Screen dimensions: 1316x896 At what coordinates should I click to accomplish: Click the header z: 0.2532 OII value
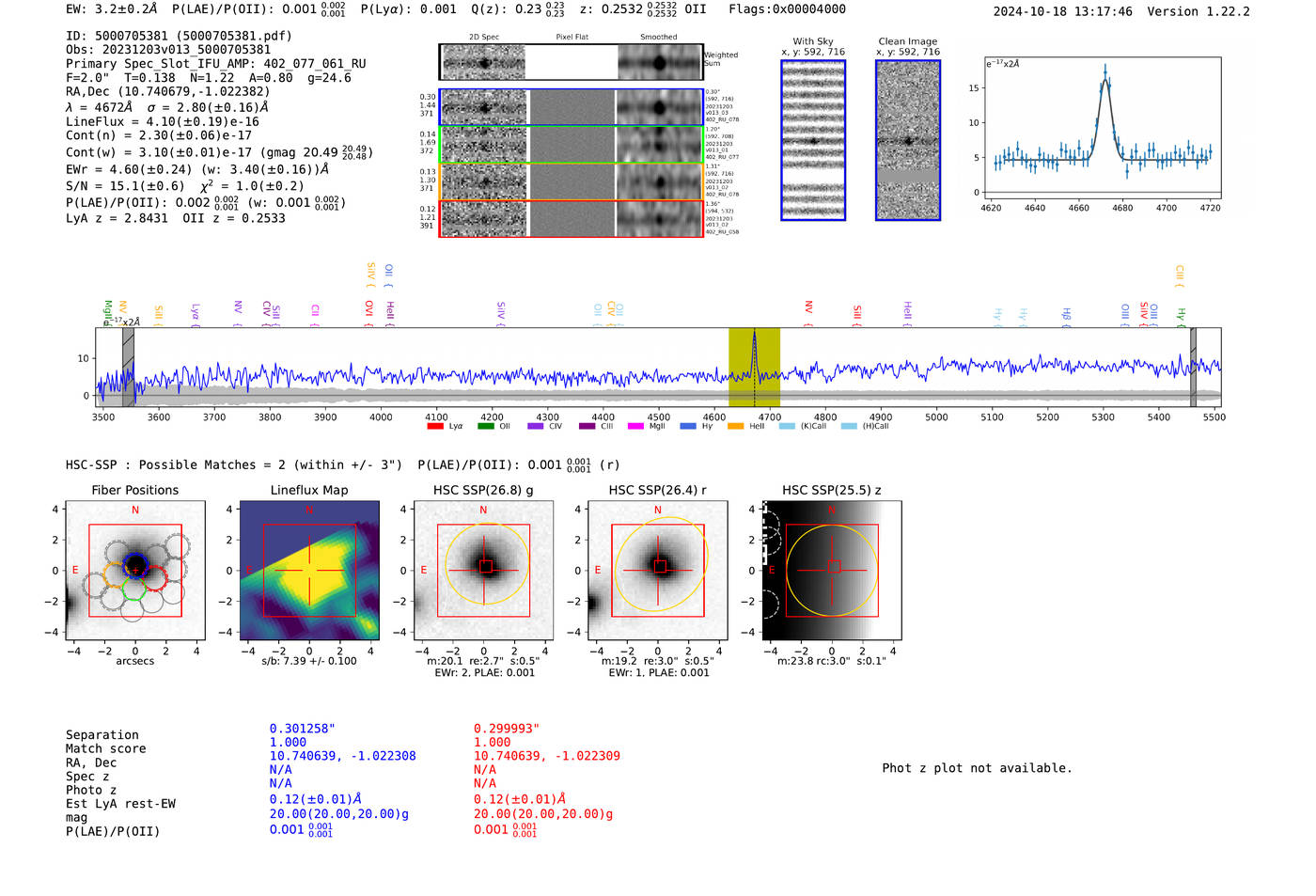click(643, 9)
